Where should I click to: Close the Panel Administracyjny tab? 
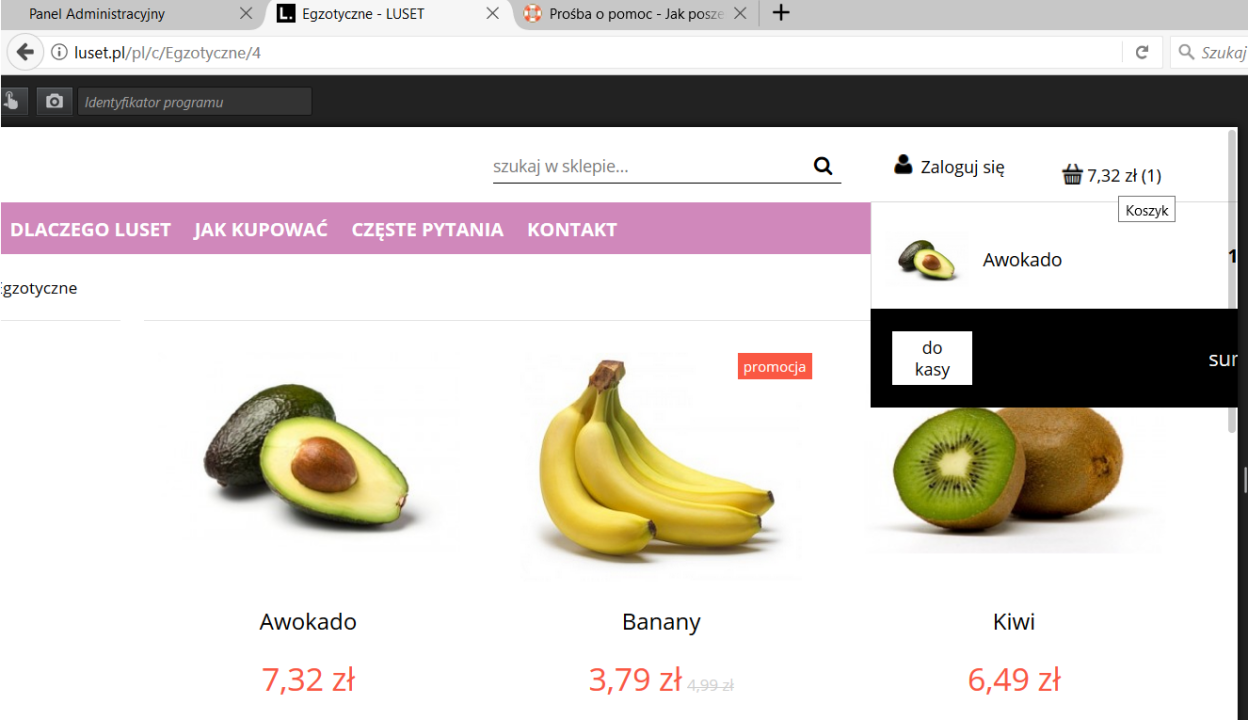coord(246,14)
